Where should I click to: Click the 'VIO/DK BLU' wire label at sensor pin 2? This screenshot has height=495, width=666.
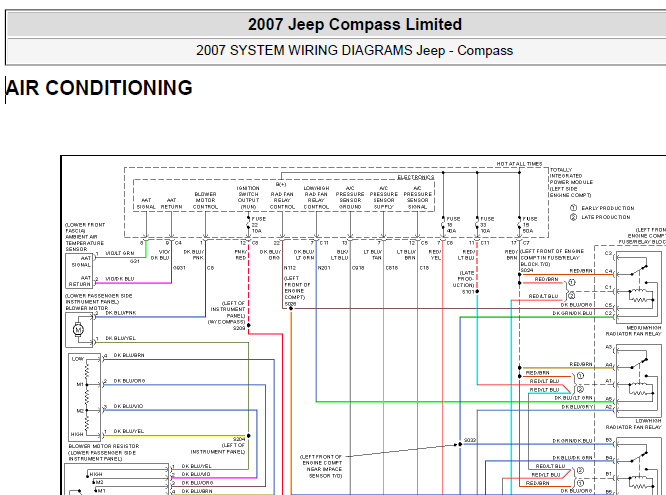(x=120, y=279)
